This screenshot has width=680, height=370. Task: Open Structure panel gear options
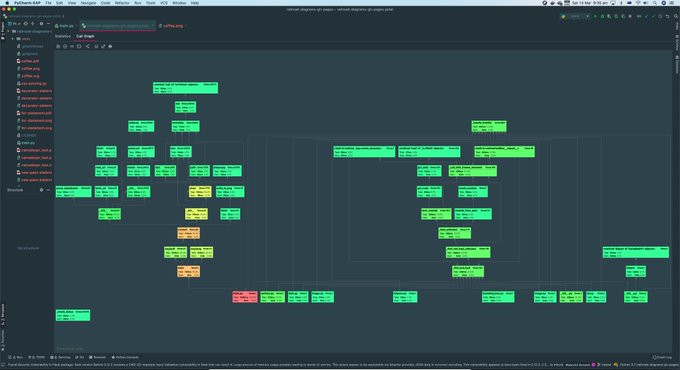pos(42,190)
